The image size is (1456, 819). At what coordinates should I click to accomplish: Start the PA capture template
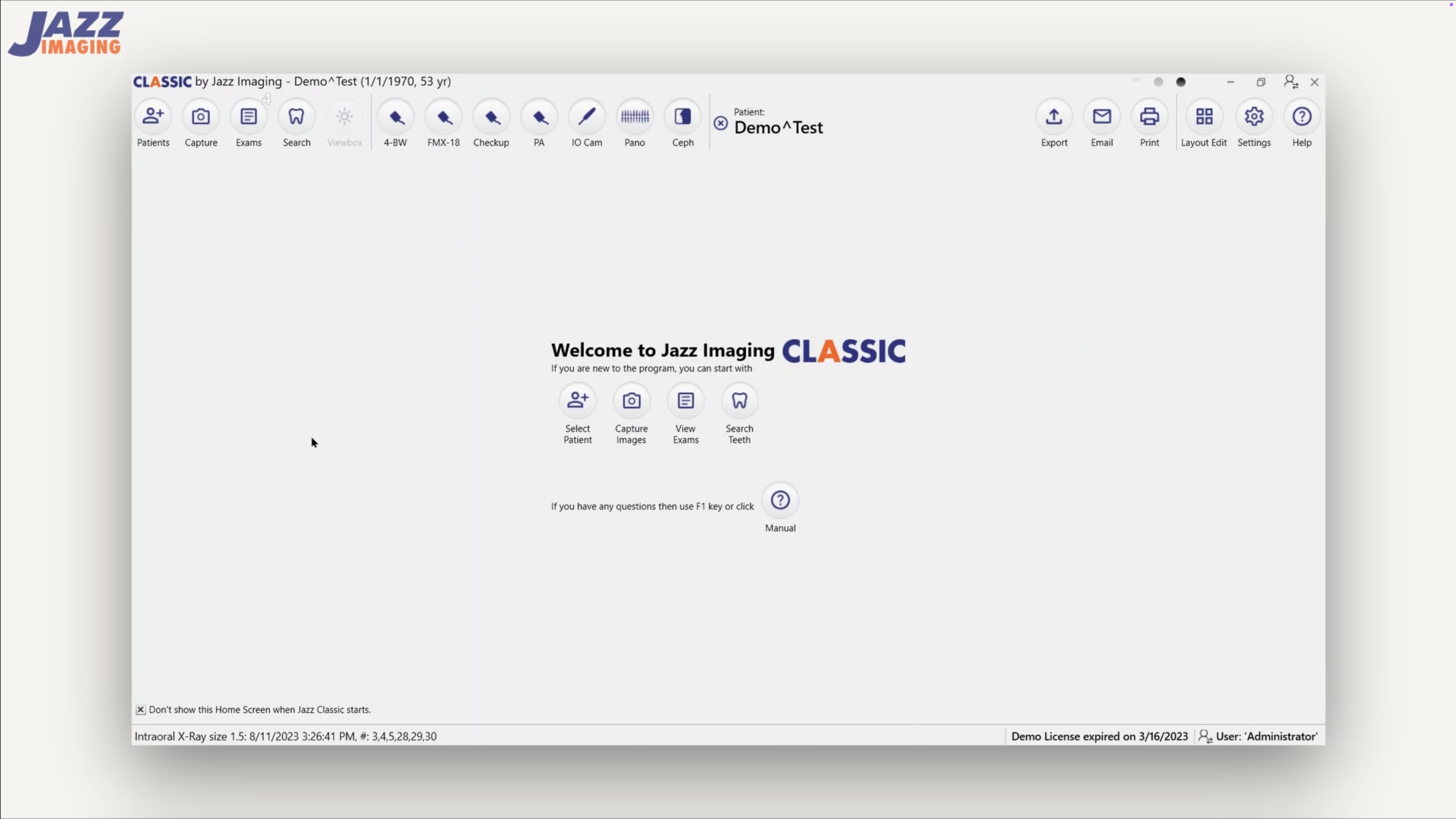tap(539, 117)
